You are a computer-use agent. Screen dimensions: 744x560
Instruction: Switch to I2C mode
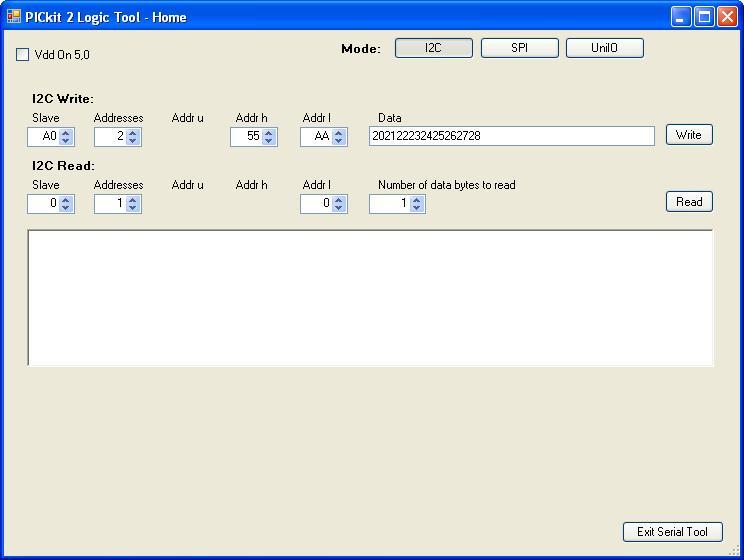[x=434, y=48]
